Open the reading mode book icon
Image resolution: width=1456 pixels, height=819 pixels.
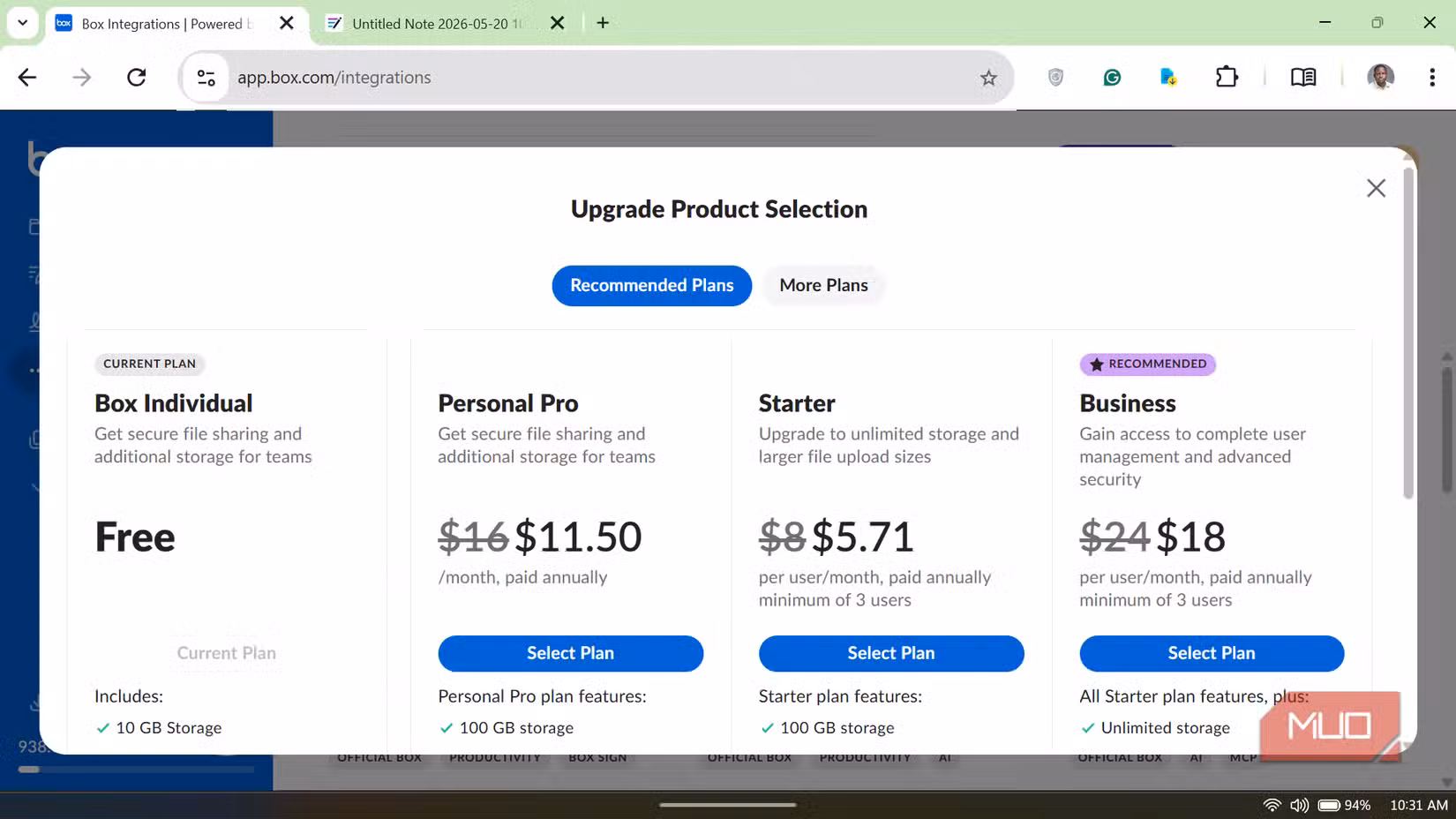click(x=1303, y=78)
